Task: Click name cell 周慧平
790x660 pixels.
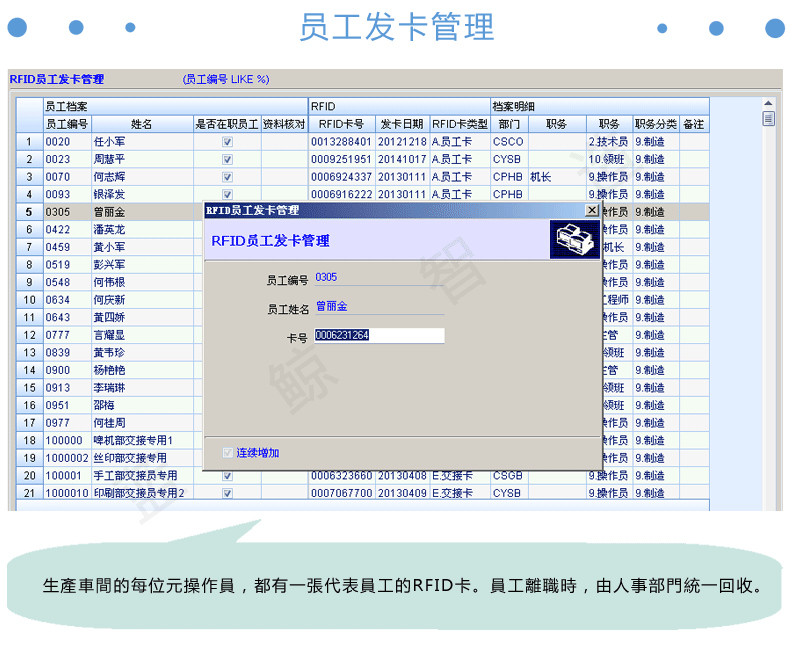Action: coord(142,160)
